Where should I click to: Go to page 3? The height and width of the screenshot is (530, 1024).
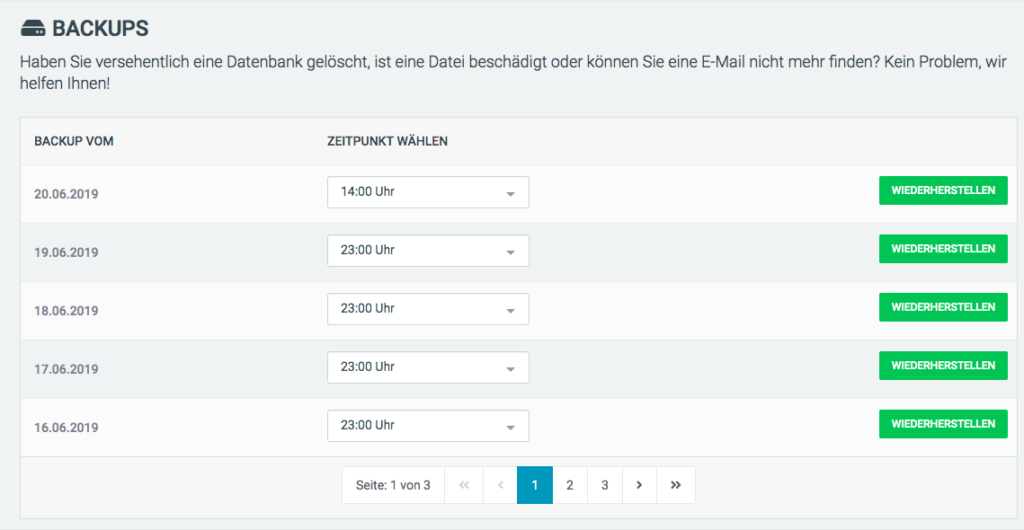coord(605,485)
